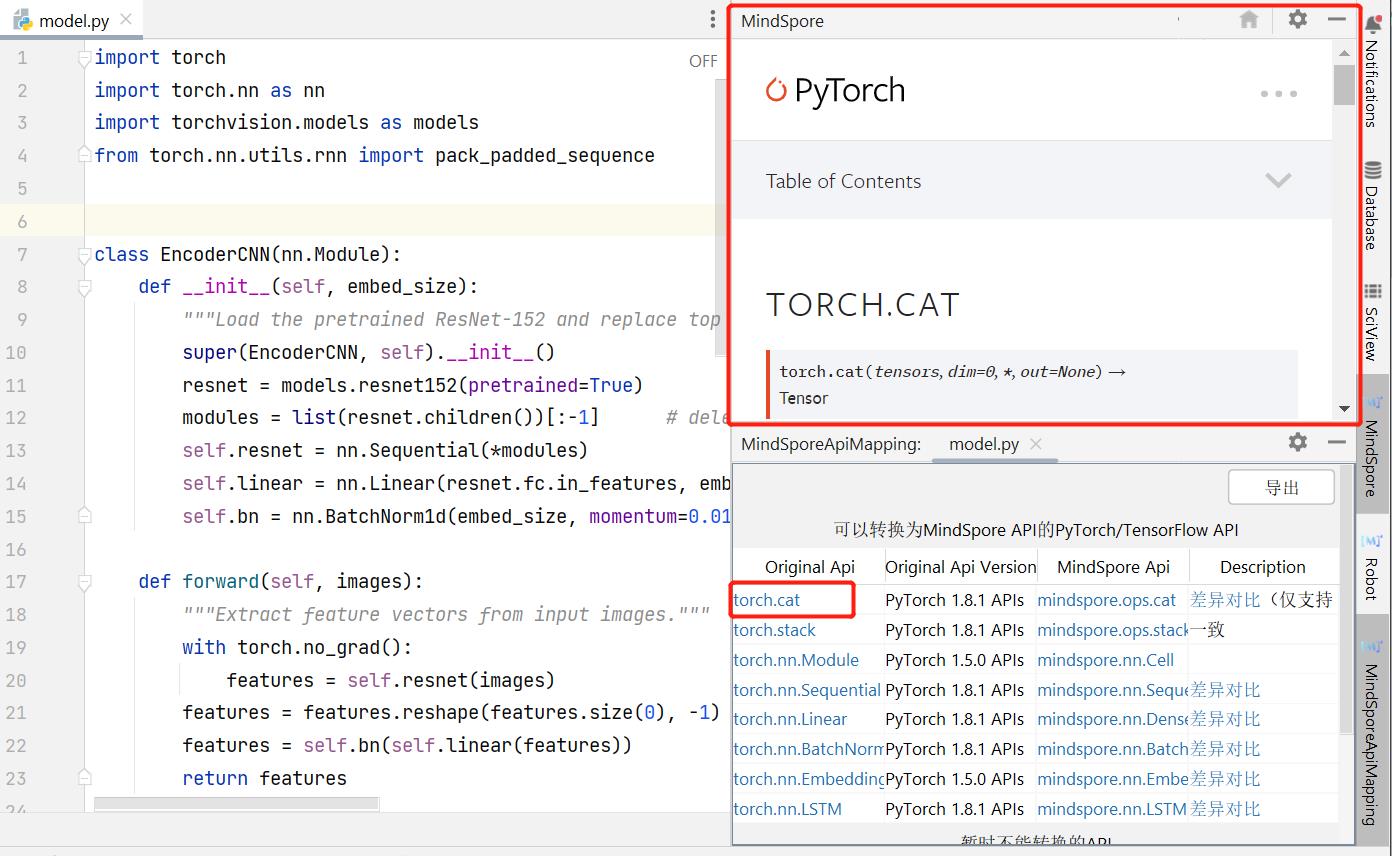Open gear options in MindSporeApiMapping panel
Screen dimensions: 1392x856
click(1297, 442)
